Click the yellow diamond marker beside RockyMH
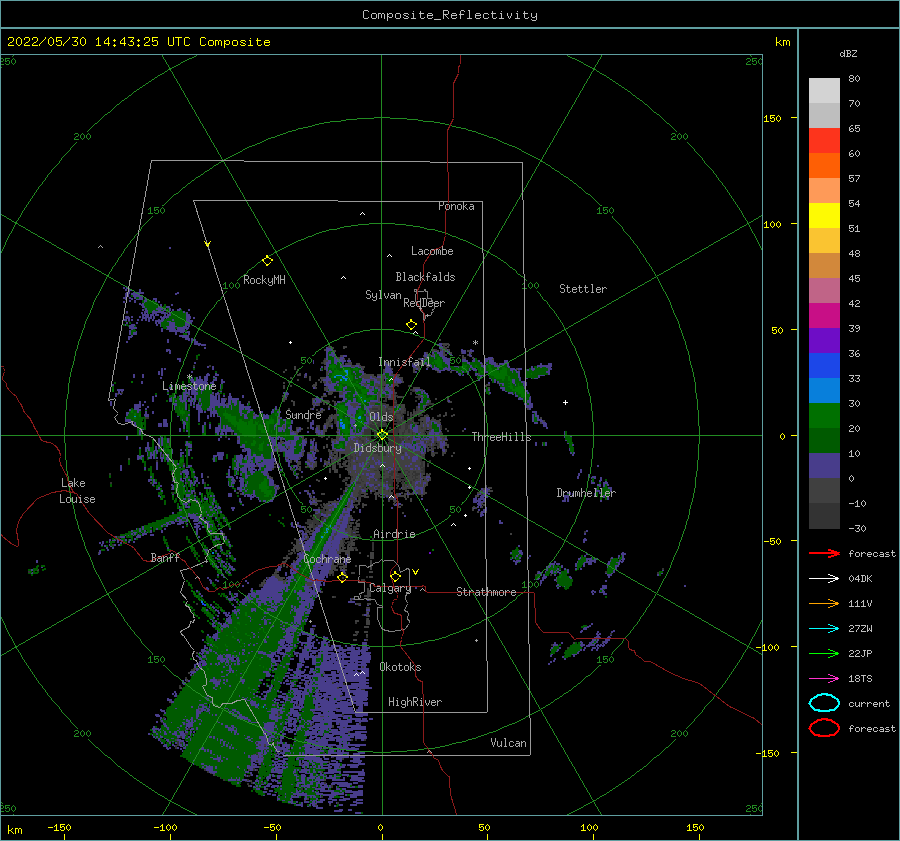This screenshot has height=841, width=900. point(267,261)
